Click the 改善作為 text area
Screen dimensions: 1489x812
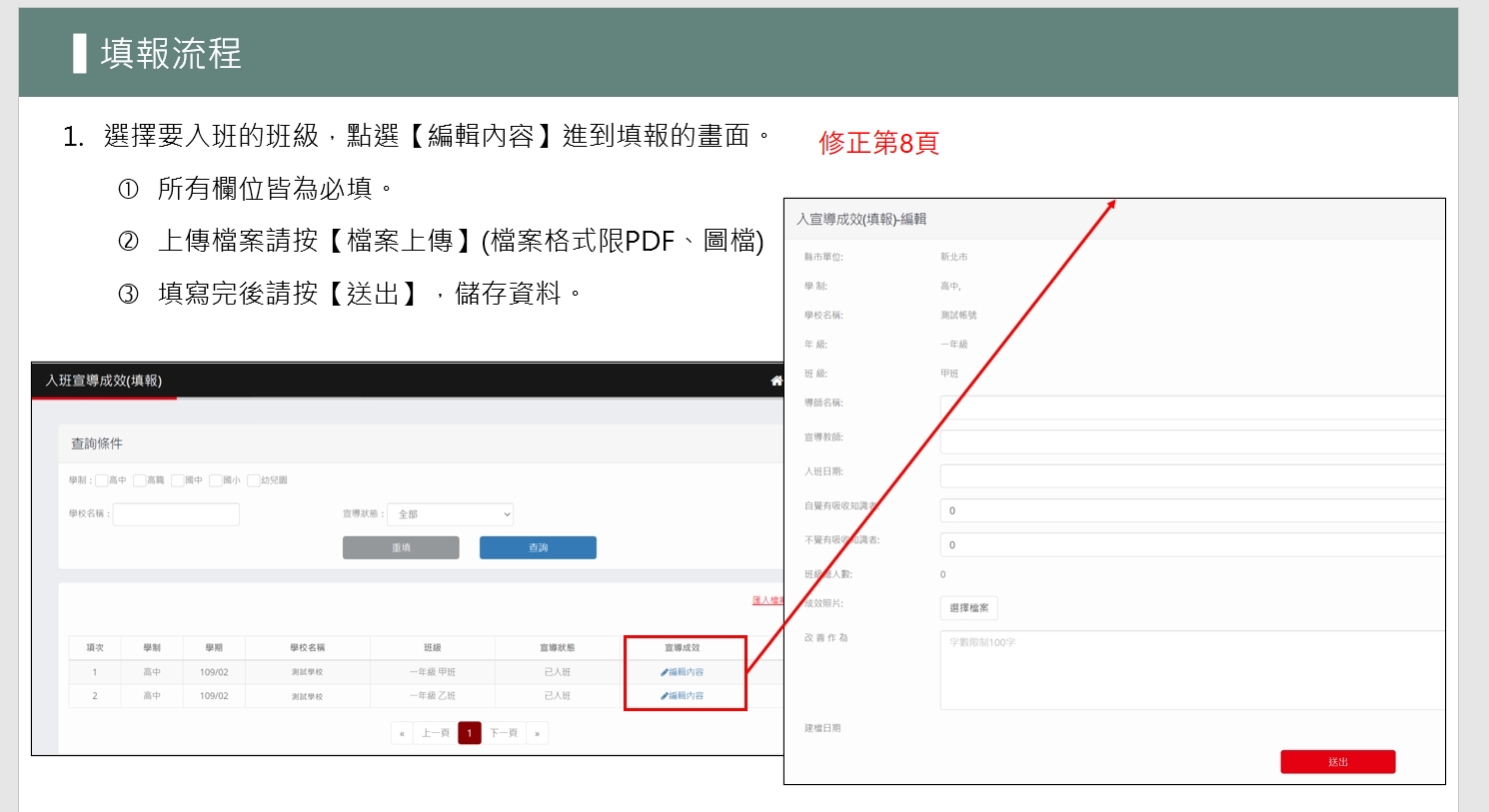[1191, 670]
